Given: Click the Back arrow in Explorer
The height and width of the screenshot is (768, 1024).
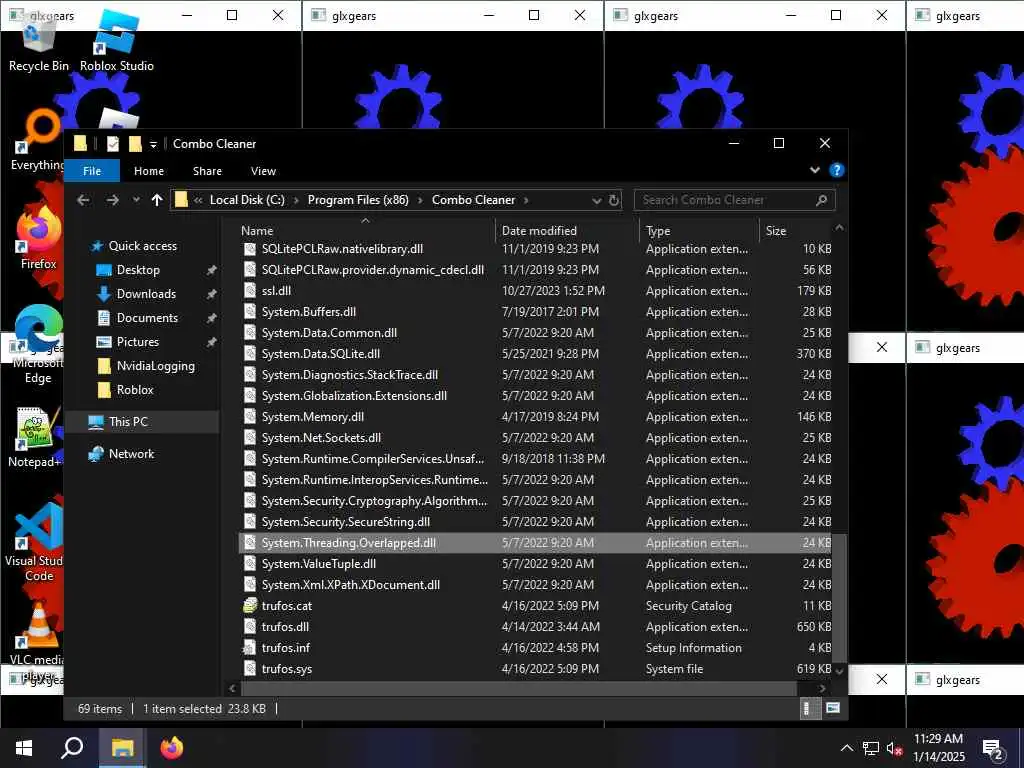Looking at the screenshot, I should tap(83, 200).
